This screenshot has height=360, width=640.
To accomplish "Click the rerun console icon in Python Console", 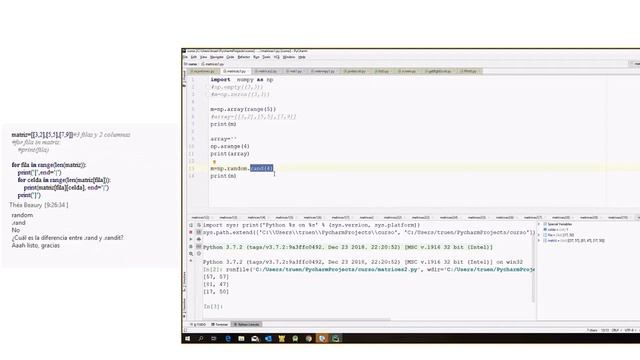I will 191,225.
